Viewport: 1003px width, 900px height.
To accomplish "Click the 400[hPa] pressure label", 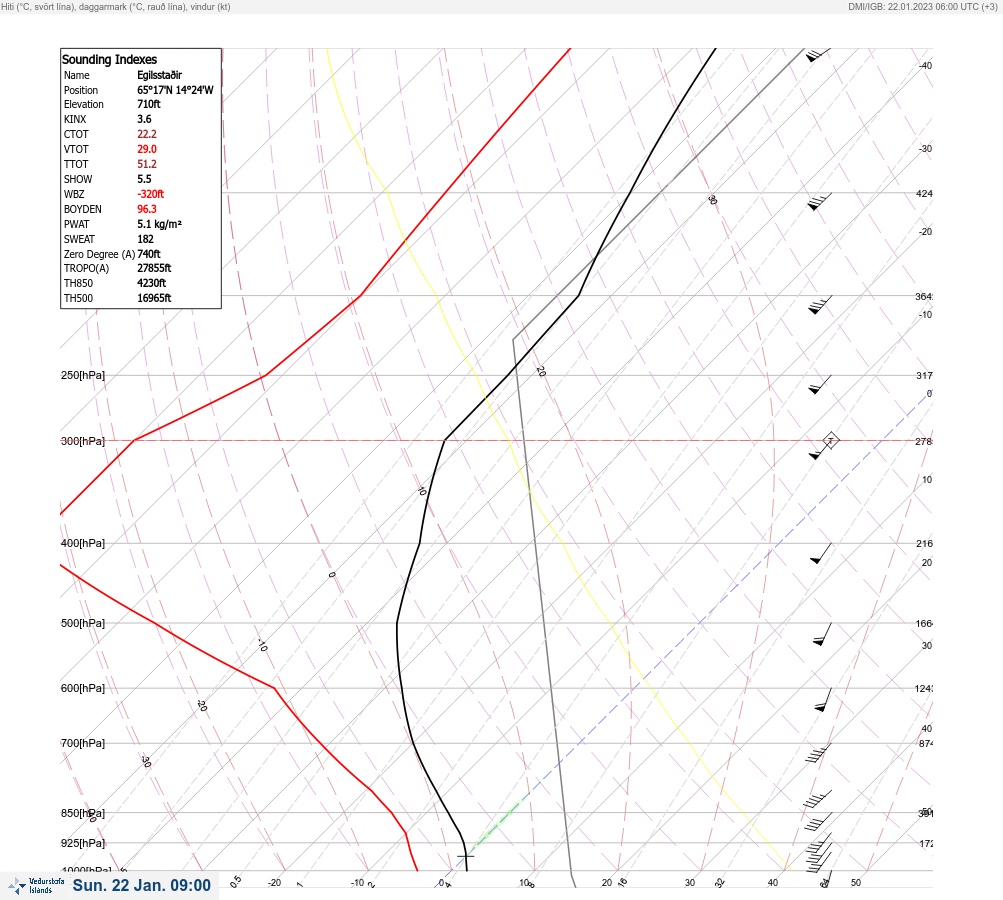I will 83,543.
